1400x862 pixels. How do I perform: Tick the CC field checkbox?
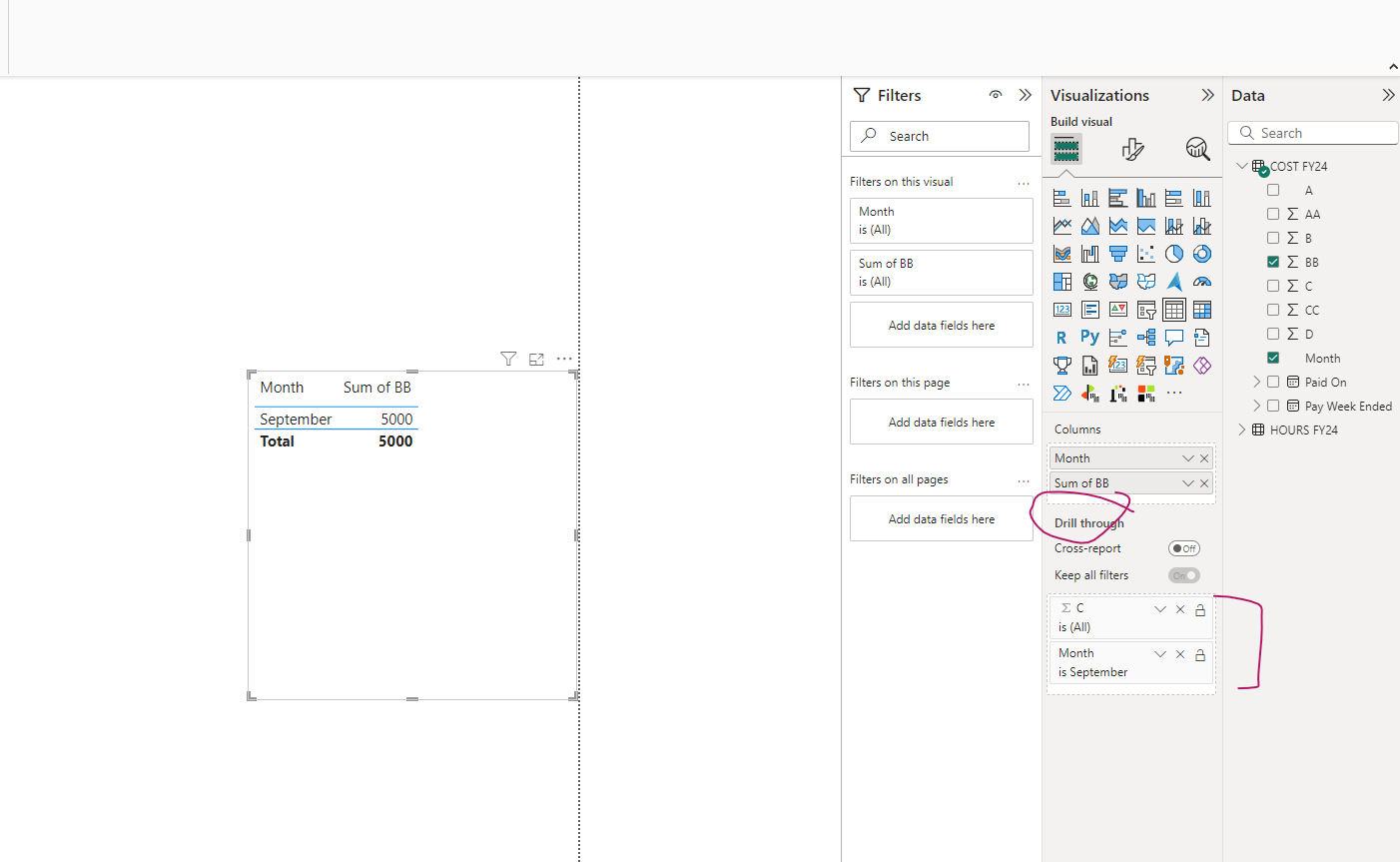pyautogui.click(x=1273, y=310)
